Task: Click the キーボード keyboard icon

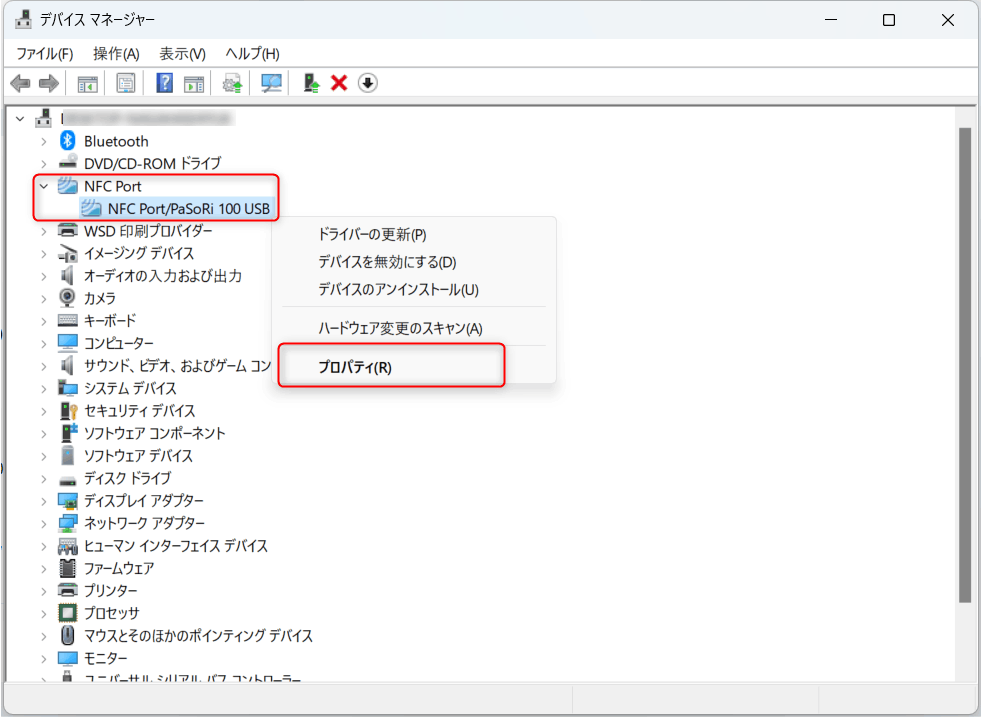Action: click(x=68, y=320)
